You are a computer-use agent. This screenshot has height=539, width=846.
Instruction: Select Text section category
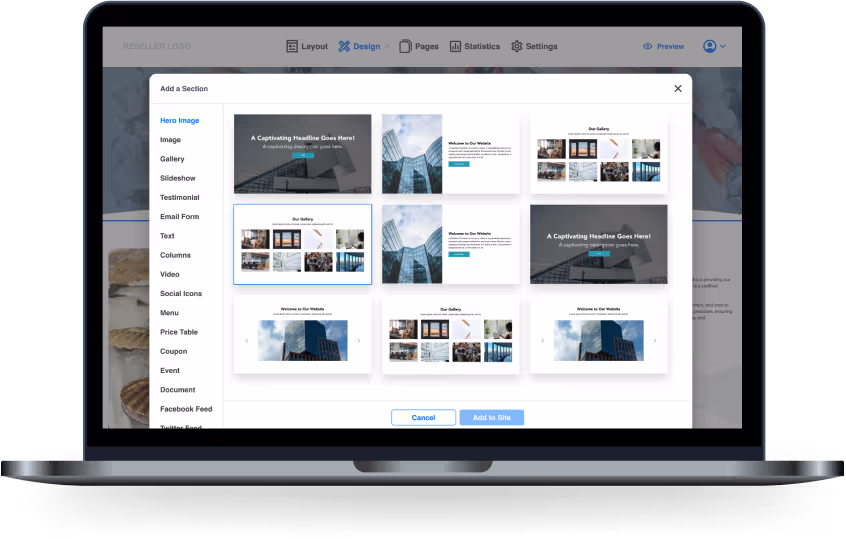(x=167, y=236)
